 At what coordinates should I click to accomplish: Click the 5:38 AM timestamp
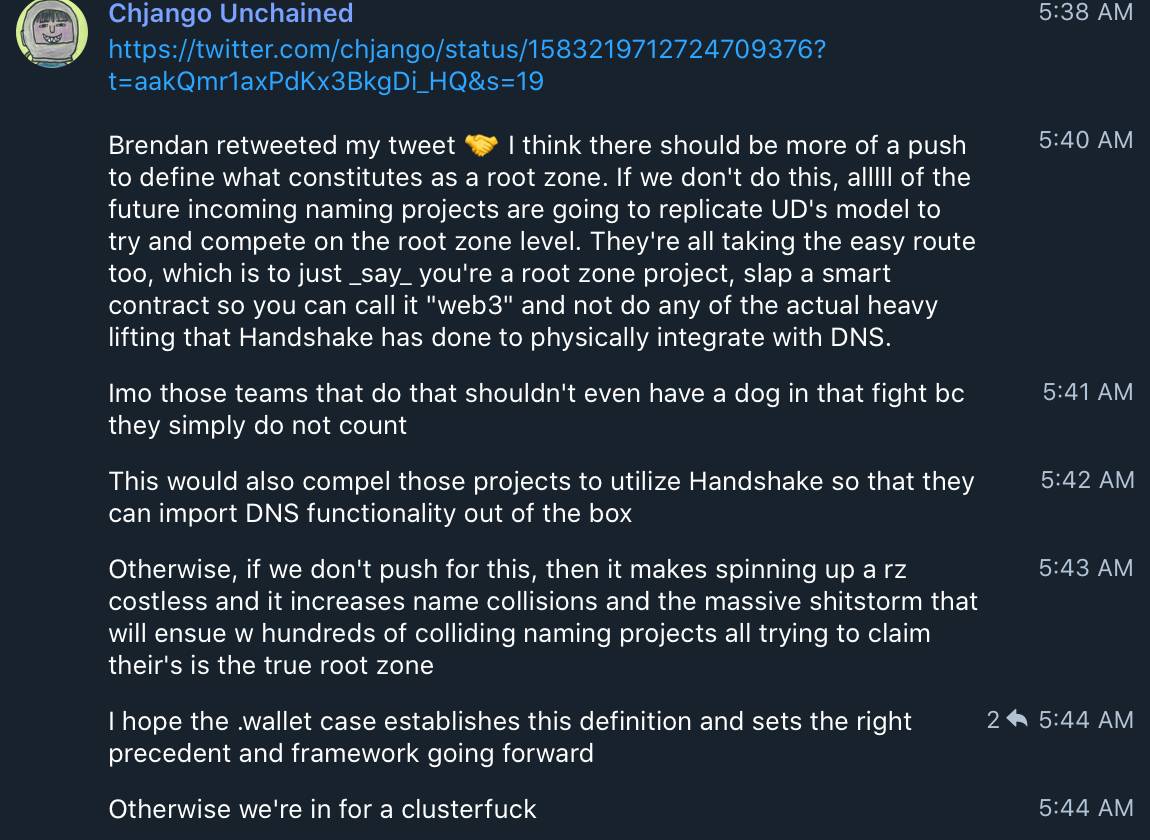(x=1086, y=13)
